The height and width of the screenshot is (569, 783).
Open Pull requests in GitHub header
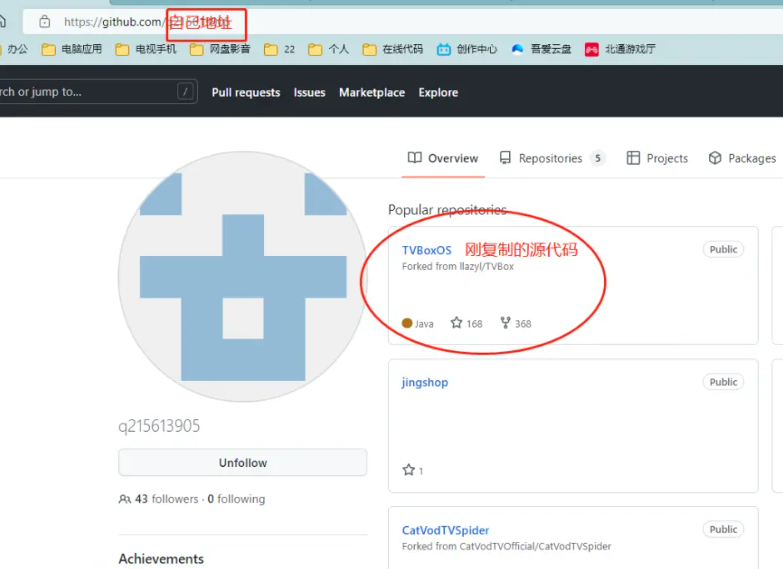coord(246,92)
